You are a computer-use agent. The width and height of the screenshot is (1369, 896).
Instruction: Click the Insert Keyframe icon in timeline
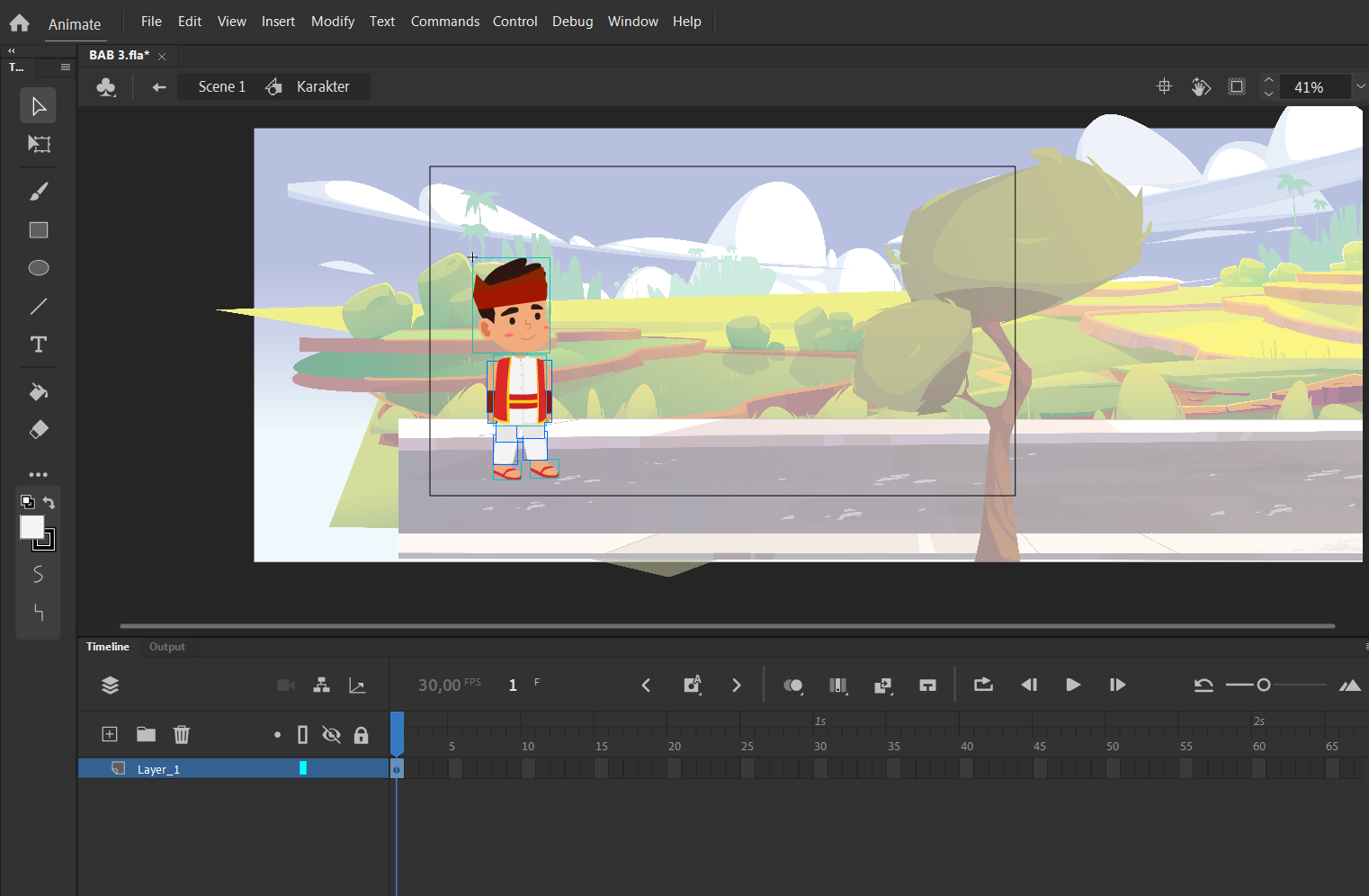click(x=692, y=685)
